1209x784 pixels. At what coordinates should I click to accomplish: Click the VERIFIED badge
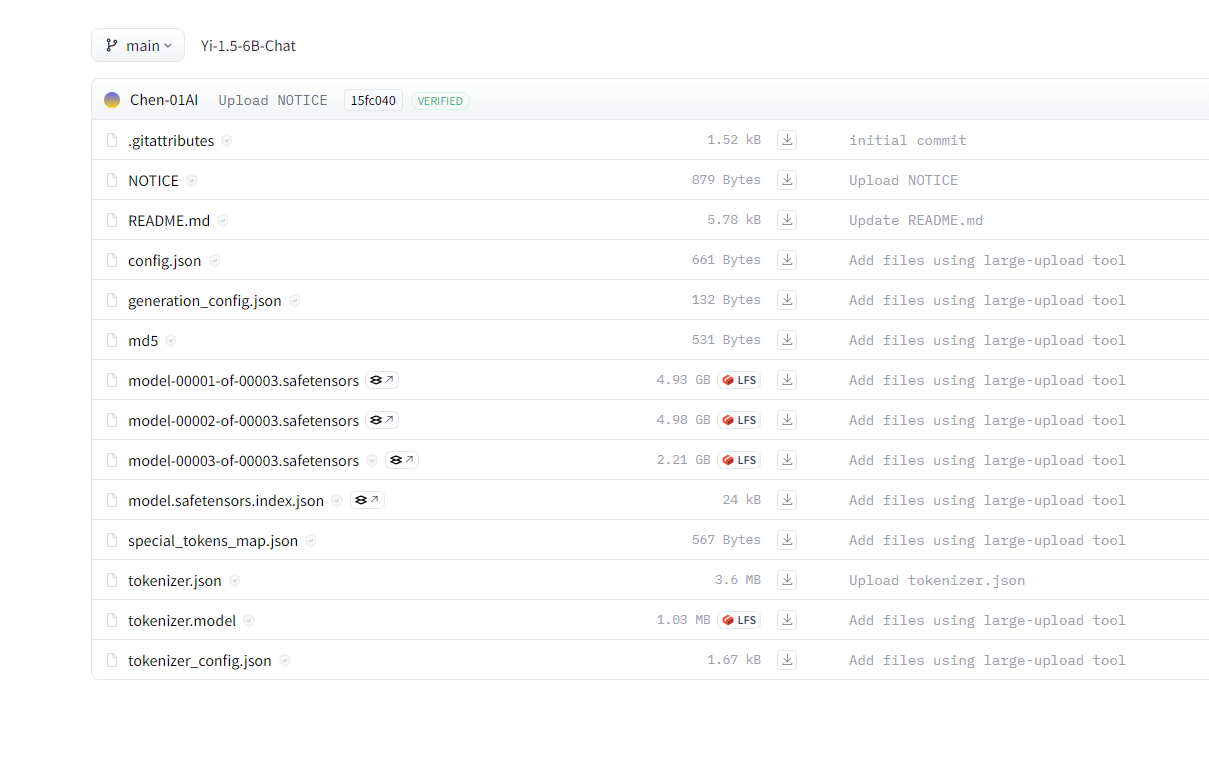[x=440, y=101]
